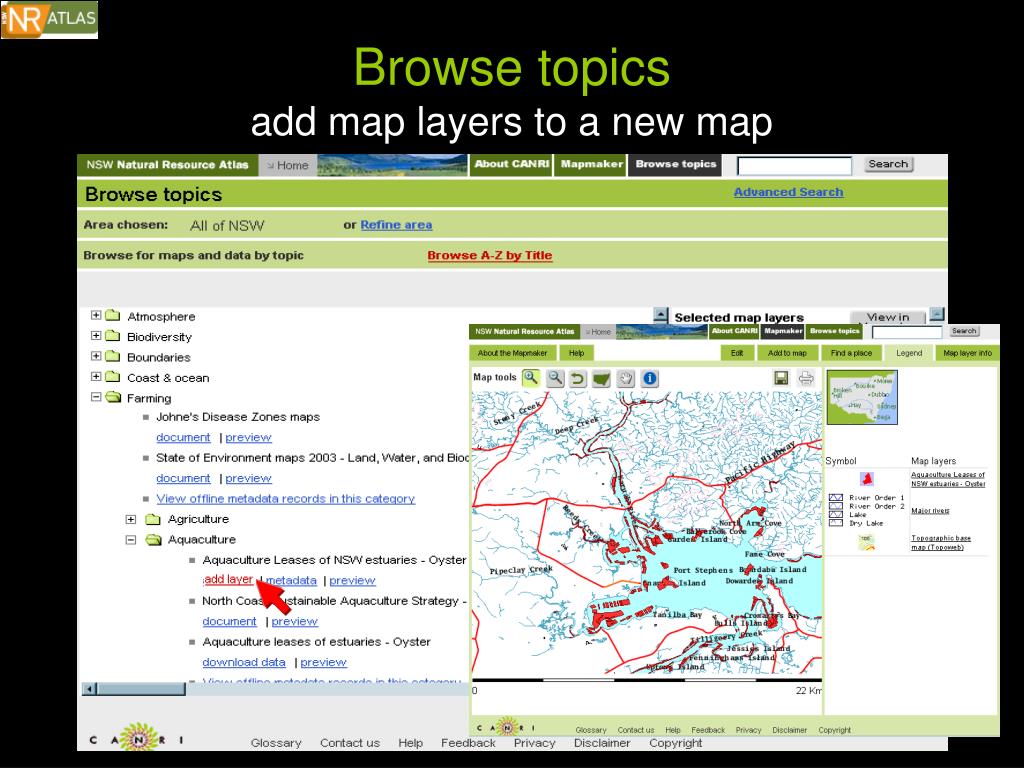Click the Refine area link
Viewport: 1024px width, 768px height.
pos(396,225)
